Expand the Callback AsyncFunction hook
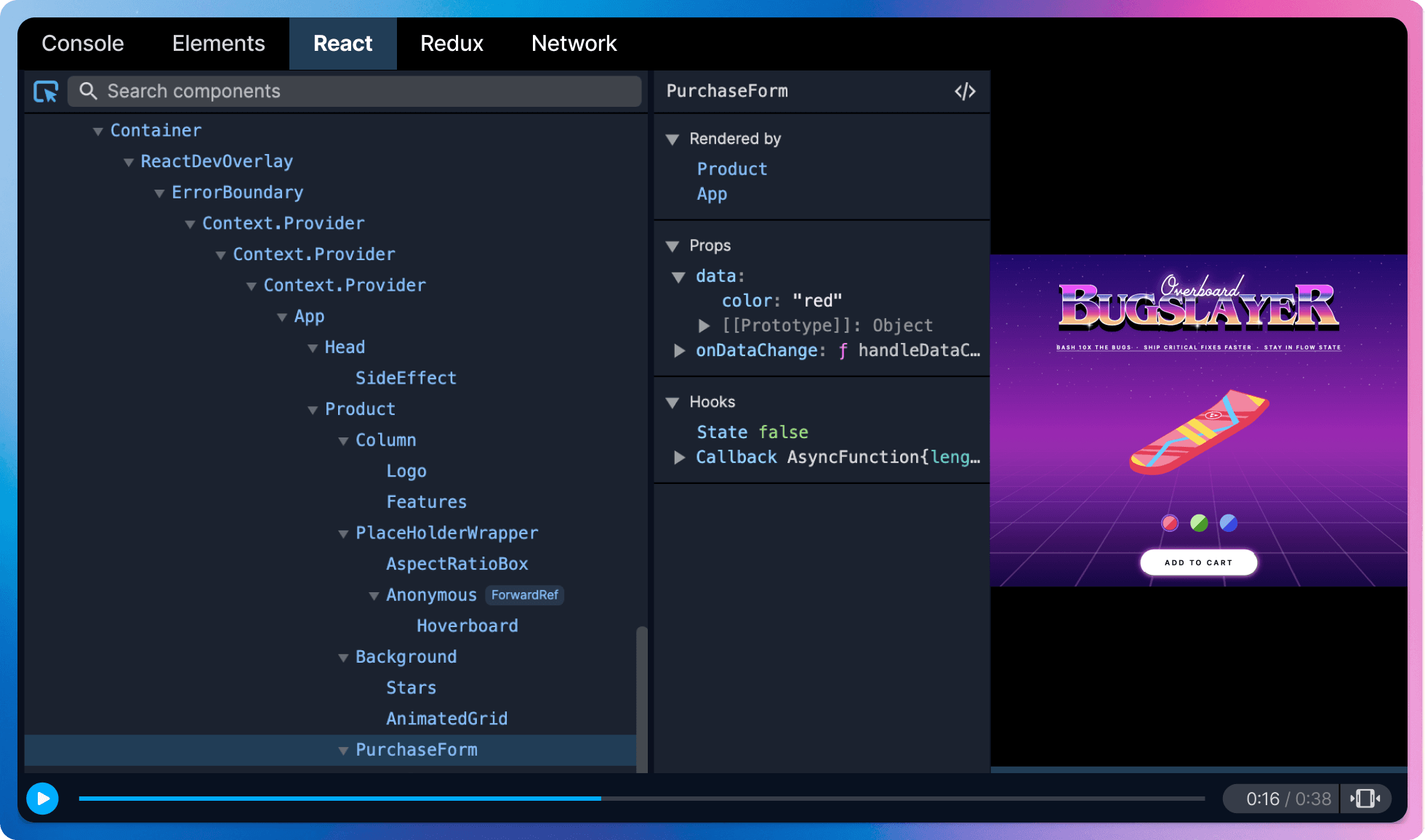This screenshot has height=840, width=1425. click(x=679, y=458)
